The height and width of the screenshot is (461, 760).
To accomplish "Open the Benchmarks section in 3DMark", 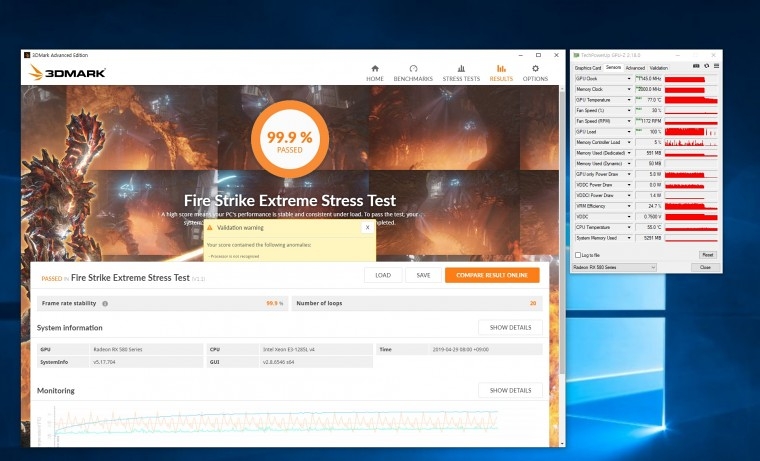I will 413,73.
